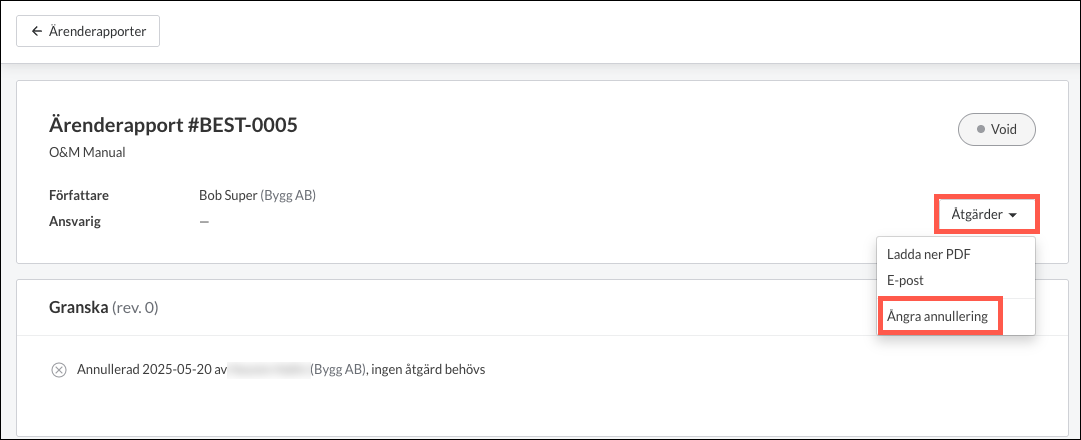The height and width of the screenshot is (440, 1081).
Task: Select Ladda ner PDF from menu
Action: coord(929,254)
